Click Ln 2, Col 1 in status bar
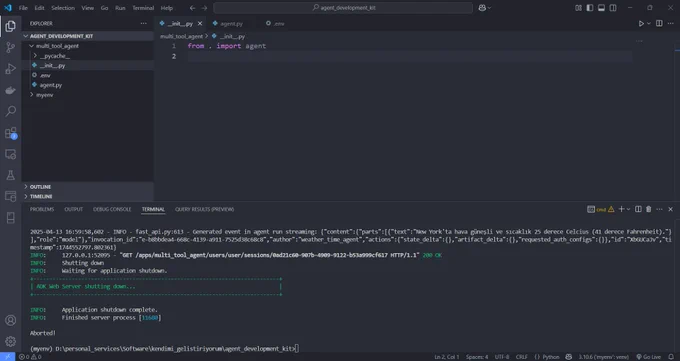This screenshot has height=361, width=680. [x=446, y=357]
